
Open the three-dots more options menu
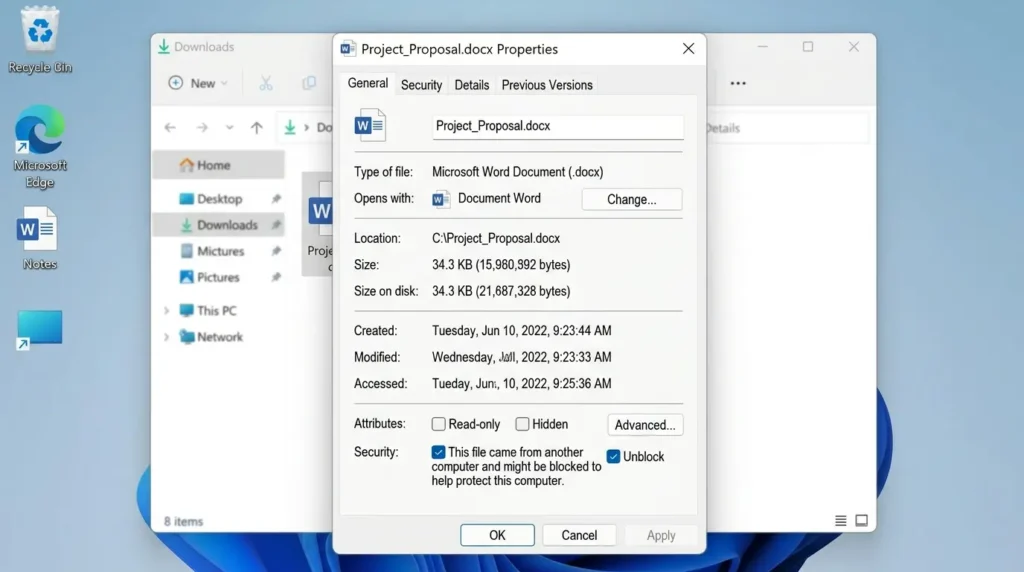tap(738, 83)
